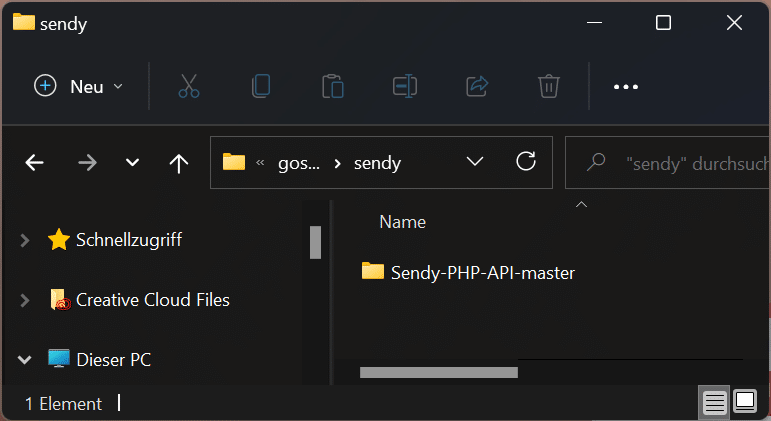Viewport: 771px width, 421px height.
Task: Click the Copy icon in toolbar
Action: (261, 87)
